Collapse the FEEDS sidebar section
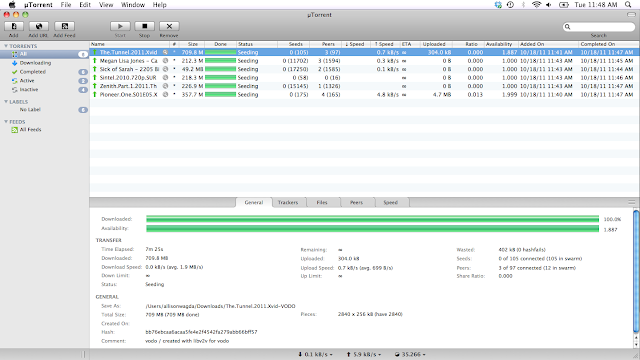The height and width of the screenshot is (360, 640). pos(6,122)
